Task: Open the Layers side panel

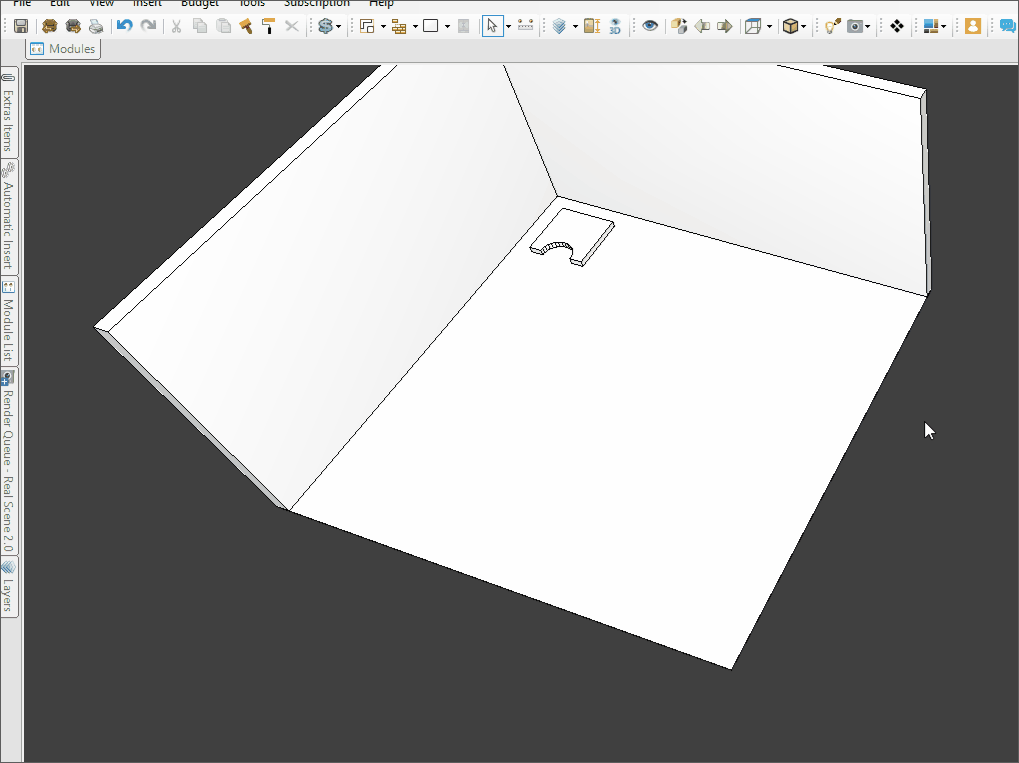Action: (8, 586)
